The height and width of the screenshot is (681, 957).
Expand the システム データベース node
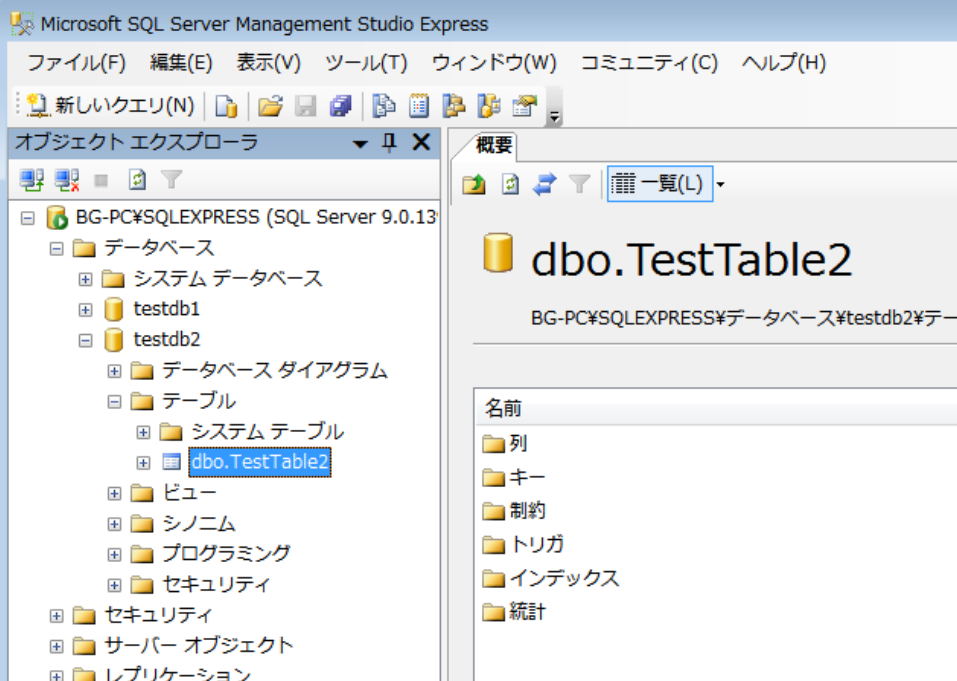pos(85,279)
